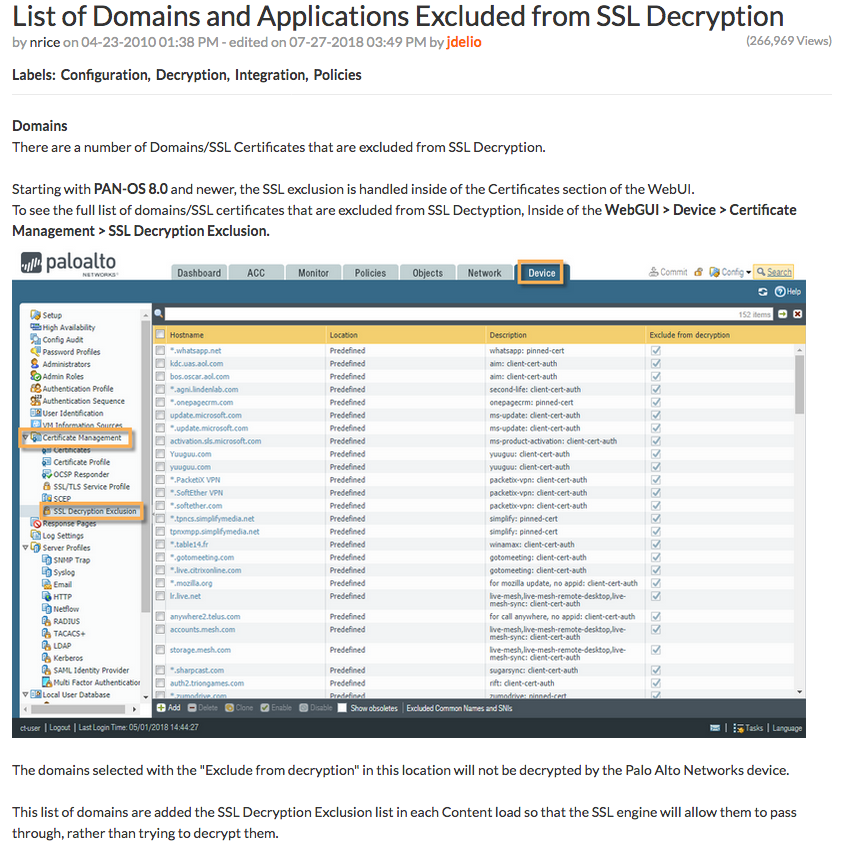The image size is (843, 843).
Task: Click the mail icon in the status bar
Action: pos(715,728)
